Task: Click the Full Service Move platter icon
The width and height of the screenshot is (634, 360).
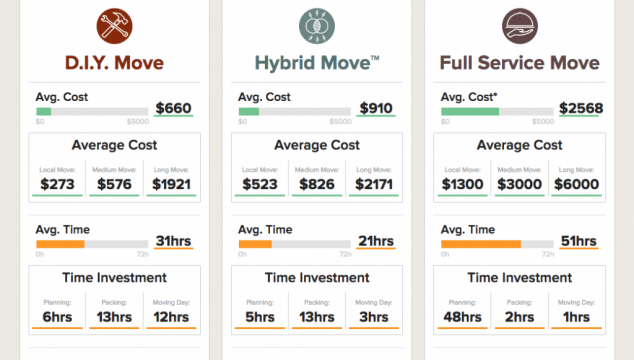Action: (x=520, y=26)
